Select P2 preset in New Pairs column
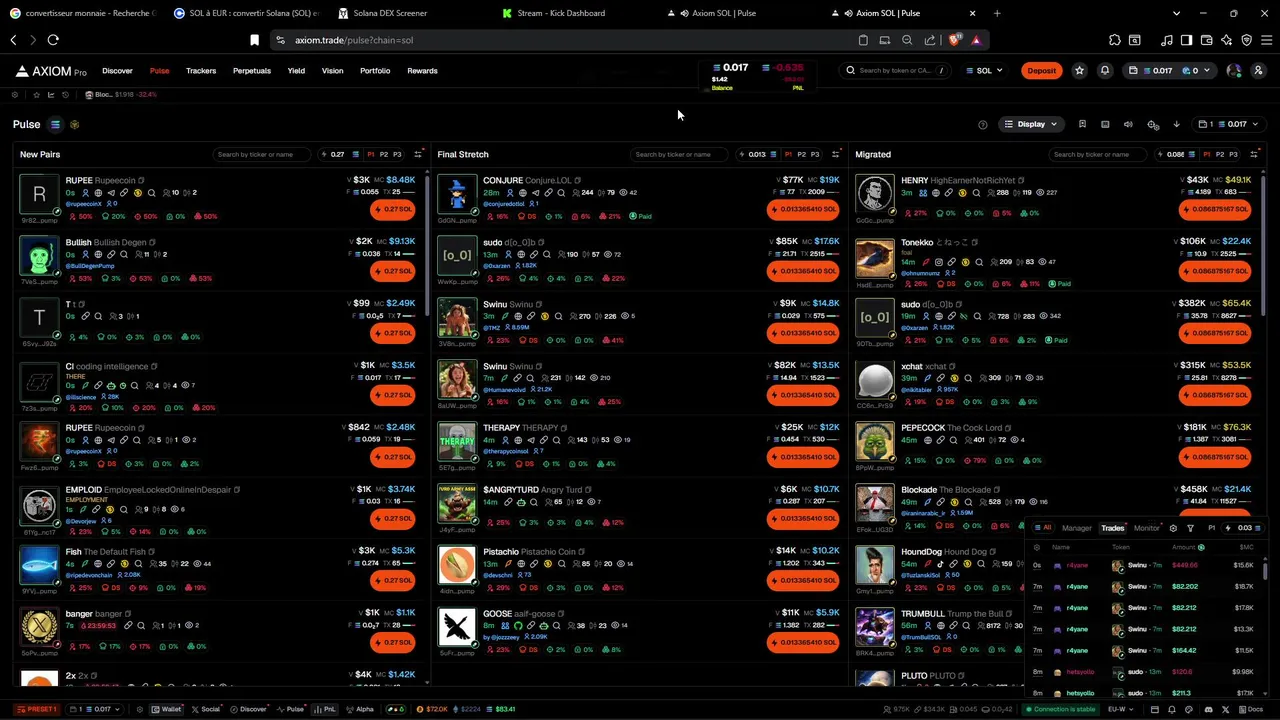The height and width of the screenshot is (720, 1280). click(383, 155)
